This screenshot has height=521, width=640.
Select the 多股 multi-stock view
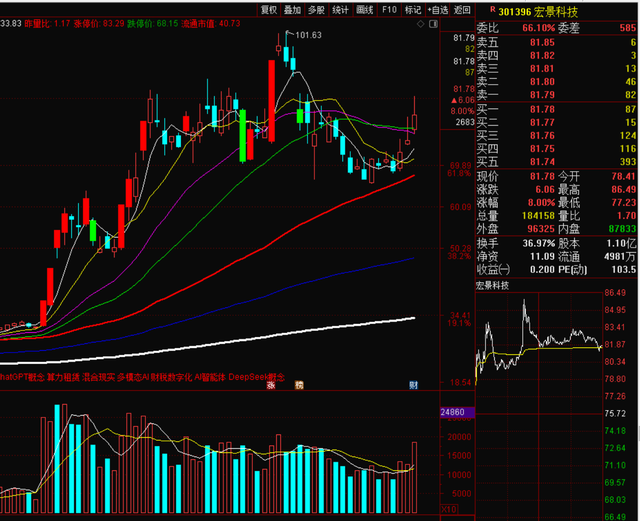316,10
